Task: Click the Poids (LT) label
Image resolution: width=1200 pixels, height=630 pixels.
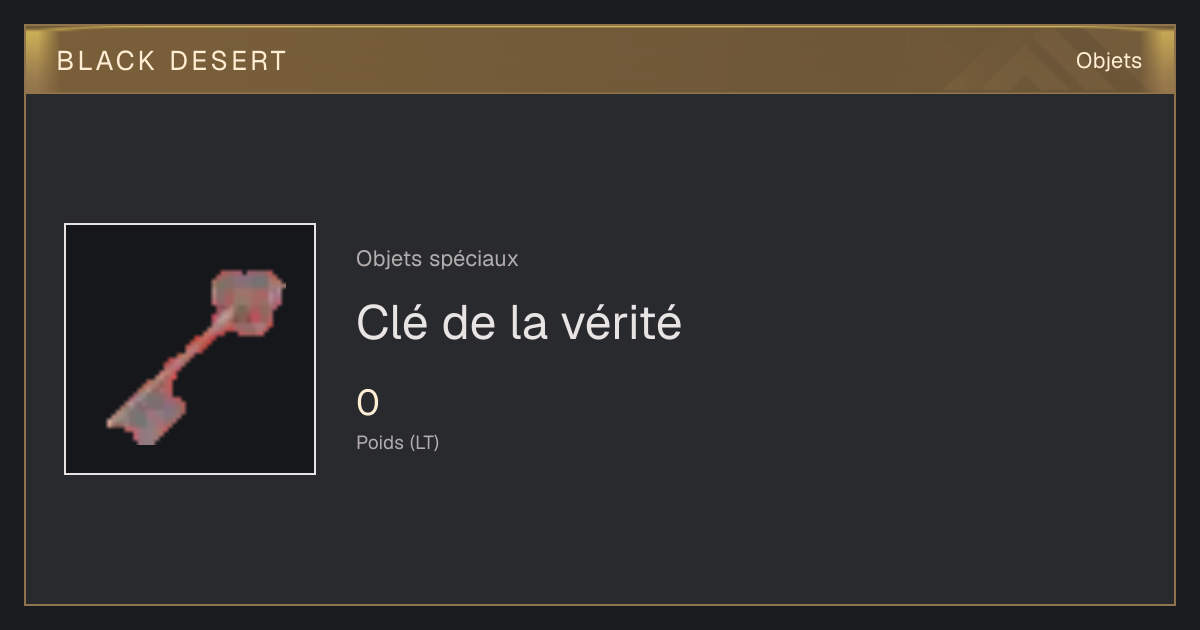Action: pyautogui.click(x=398, y=442)
